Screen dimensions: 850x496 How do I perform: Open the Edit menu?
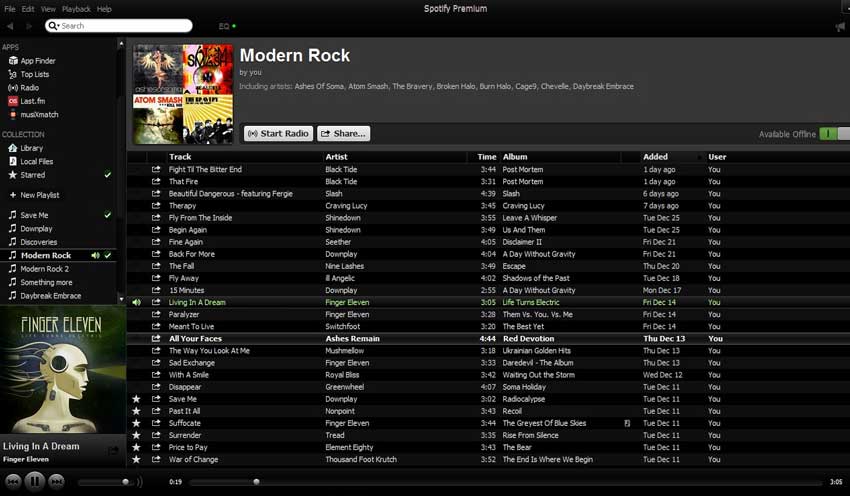(x=28, y=9)
